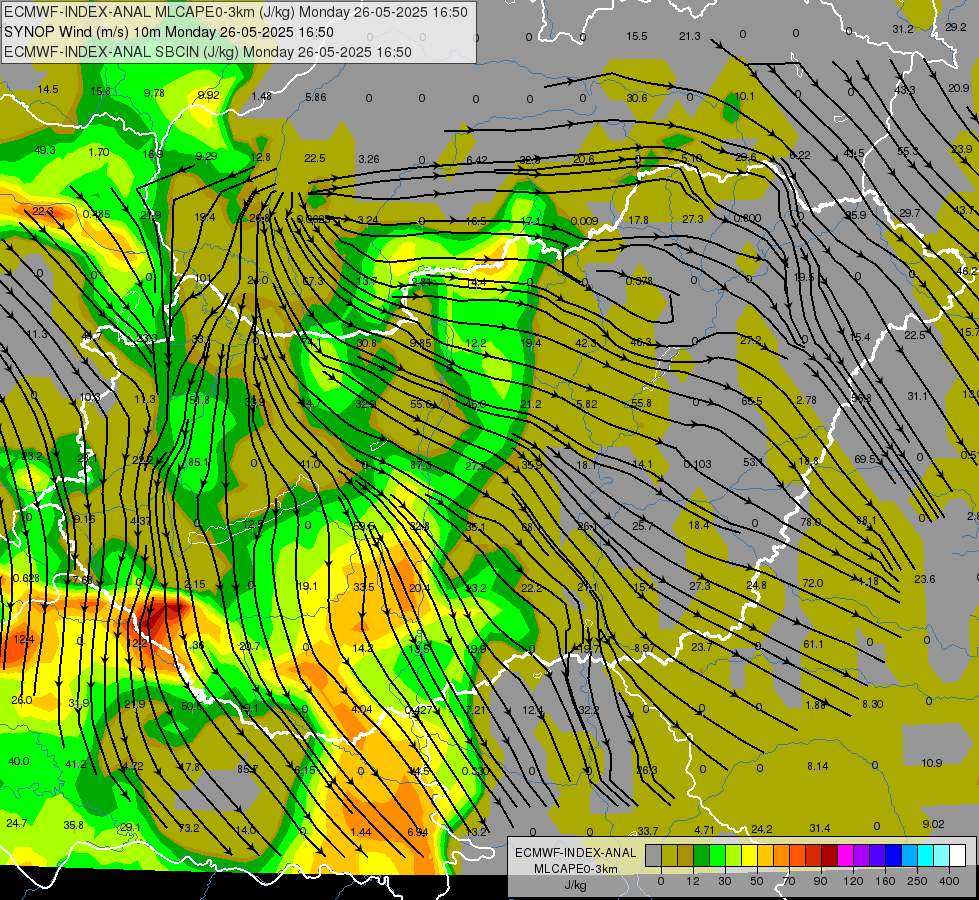The height and width of the screenshot is (900, 979).
Task: Click the map value 72.0
Action: (812, 583)
